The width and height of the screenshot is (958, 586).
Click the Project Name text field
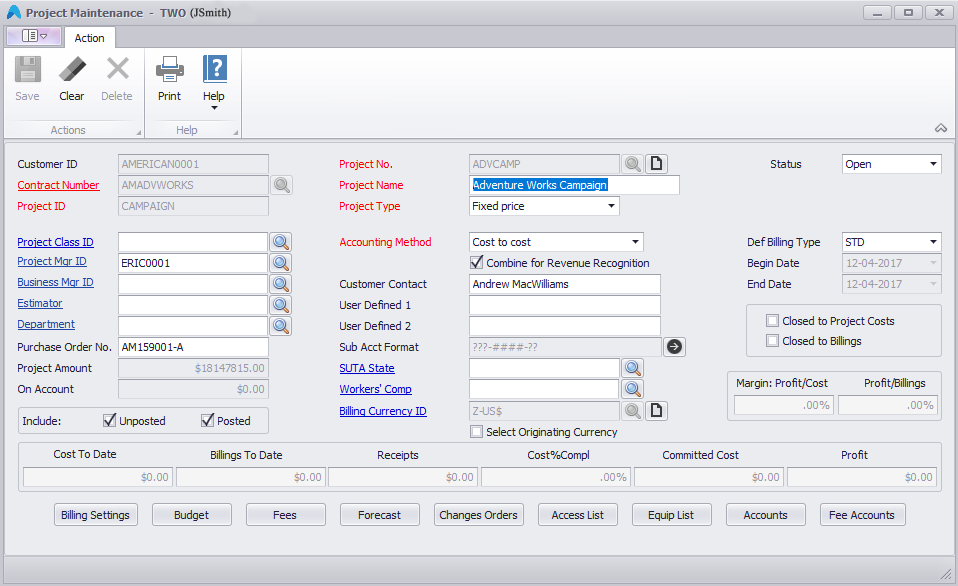(574, 185)
